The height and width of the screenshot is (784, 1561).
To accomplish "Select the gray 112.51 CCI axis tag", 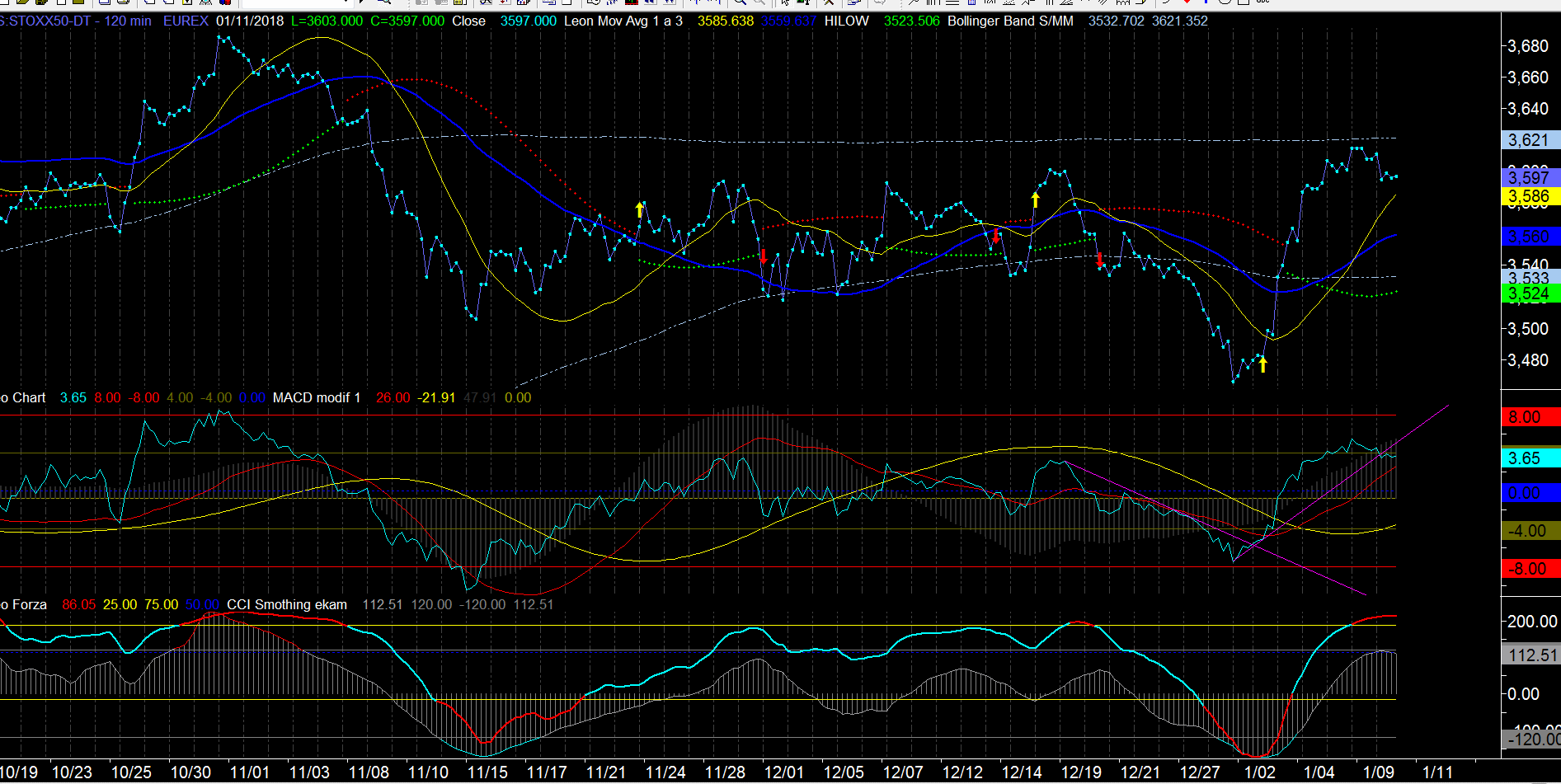I will point(1531,655).
